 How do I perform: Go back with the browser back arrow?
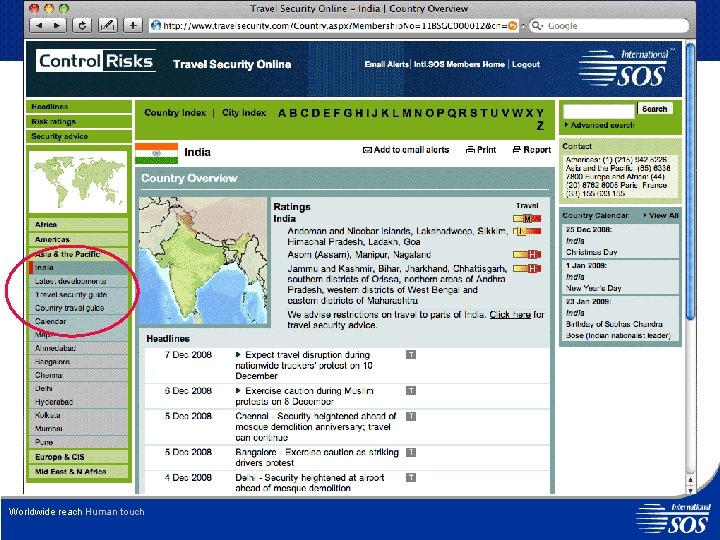point(39,26)
